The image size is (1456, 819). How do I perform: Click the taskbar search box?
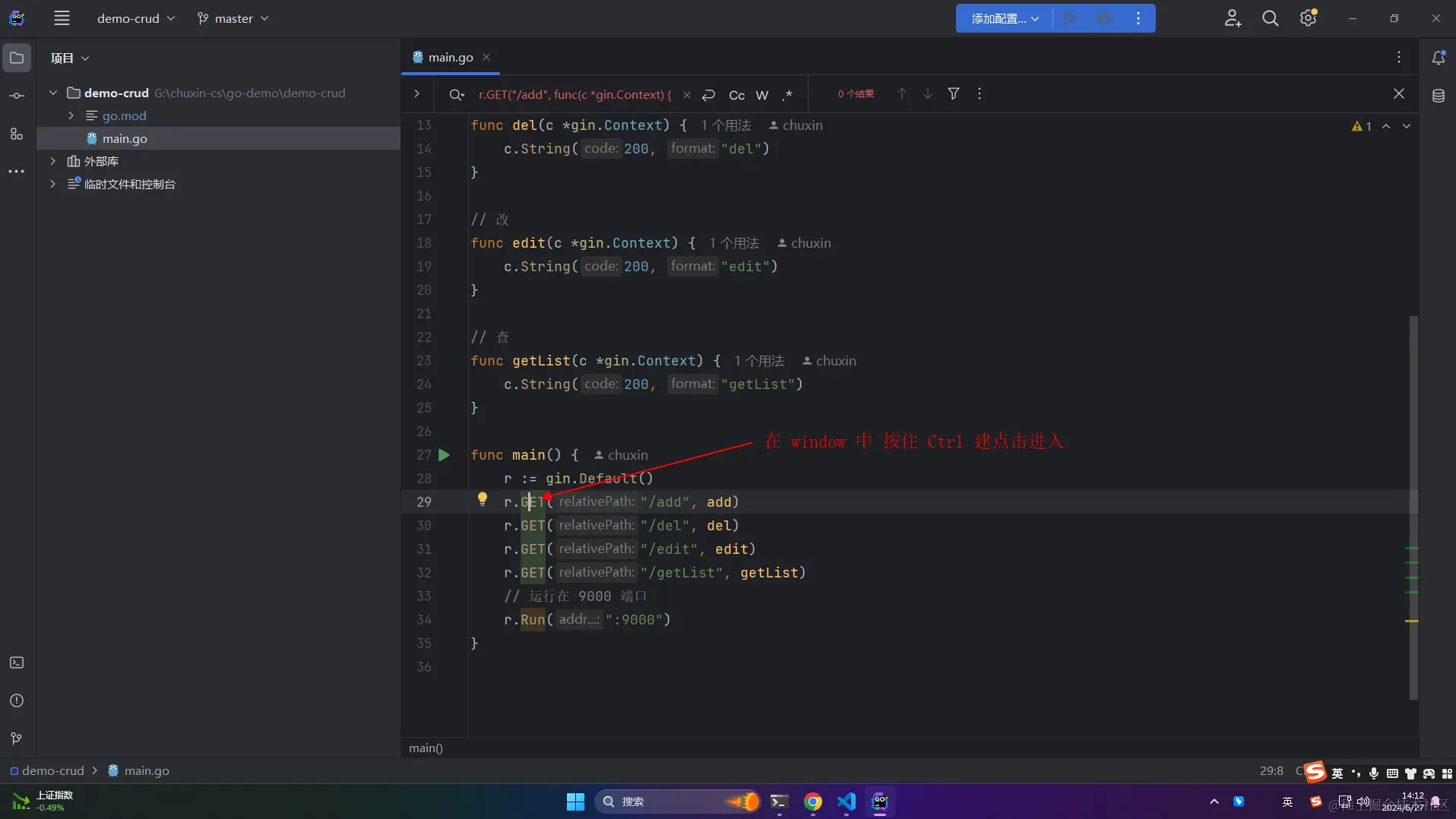676,802
